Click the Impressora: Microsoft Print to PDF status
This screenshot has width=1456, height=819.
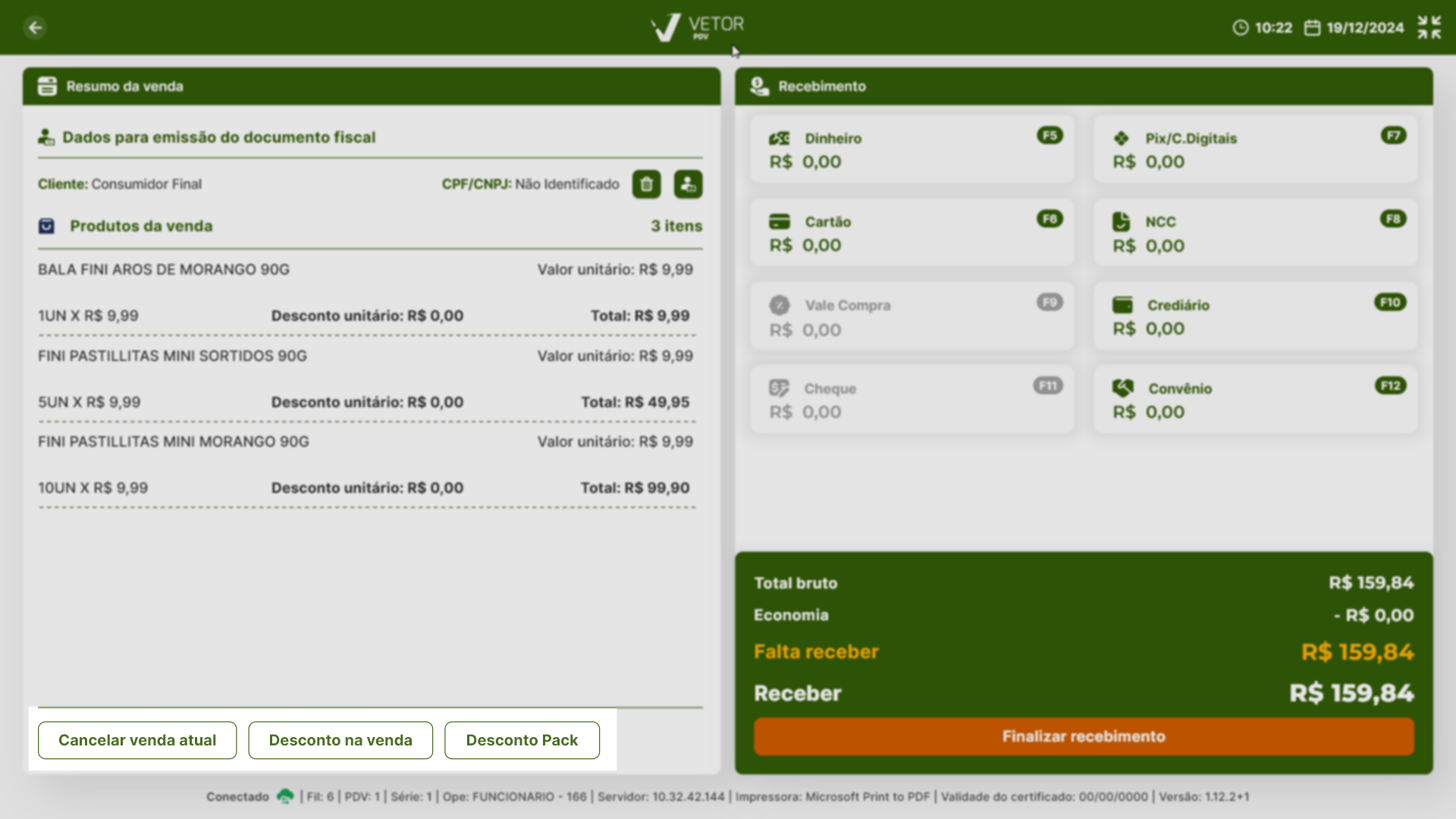click(x=833, y=797)
